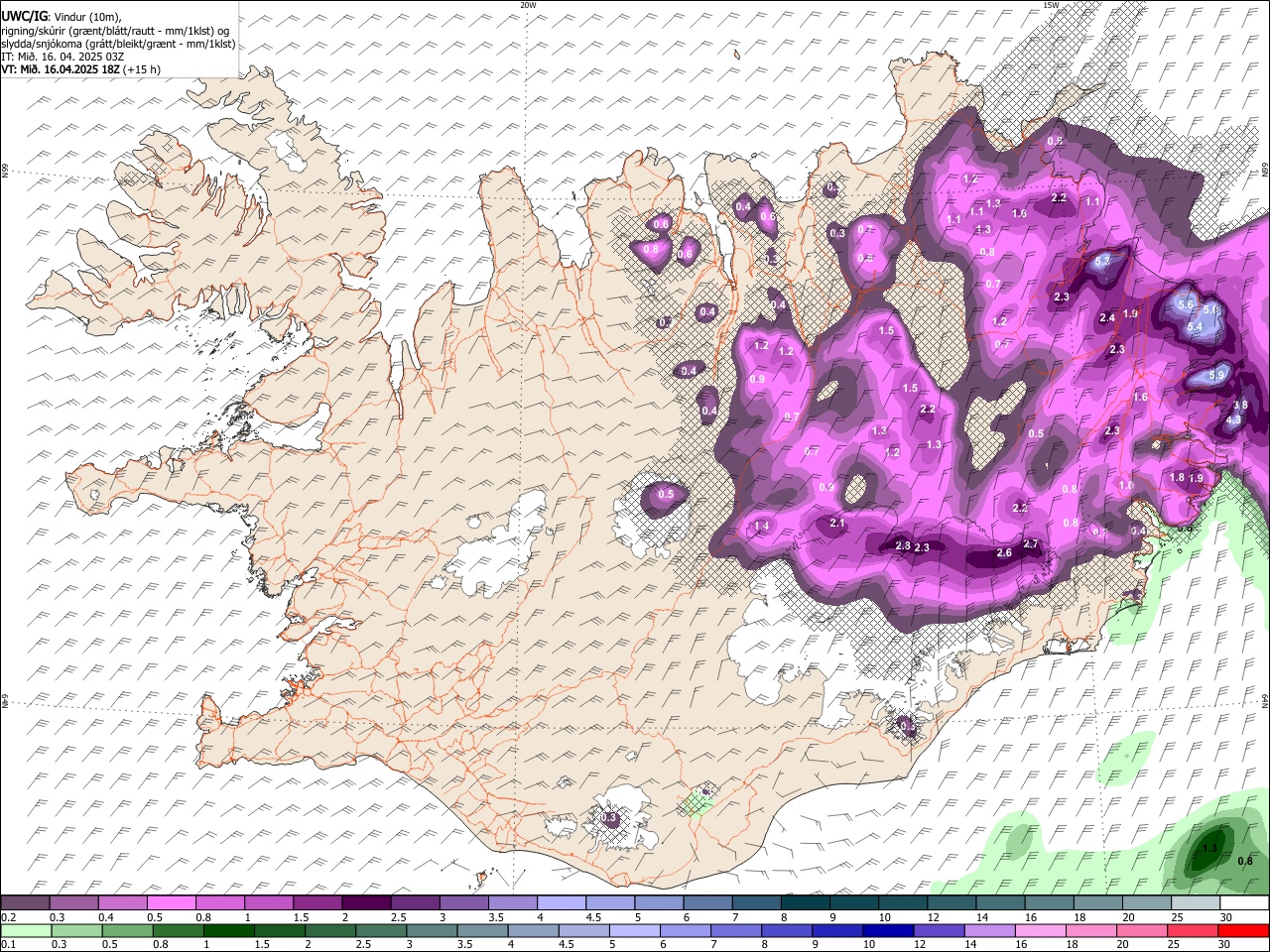This screenshot has height=952, width=1270.
Task: Pick the 4 gray-blue swatch in the lower legend
Action: tap(532, 931)
